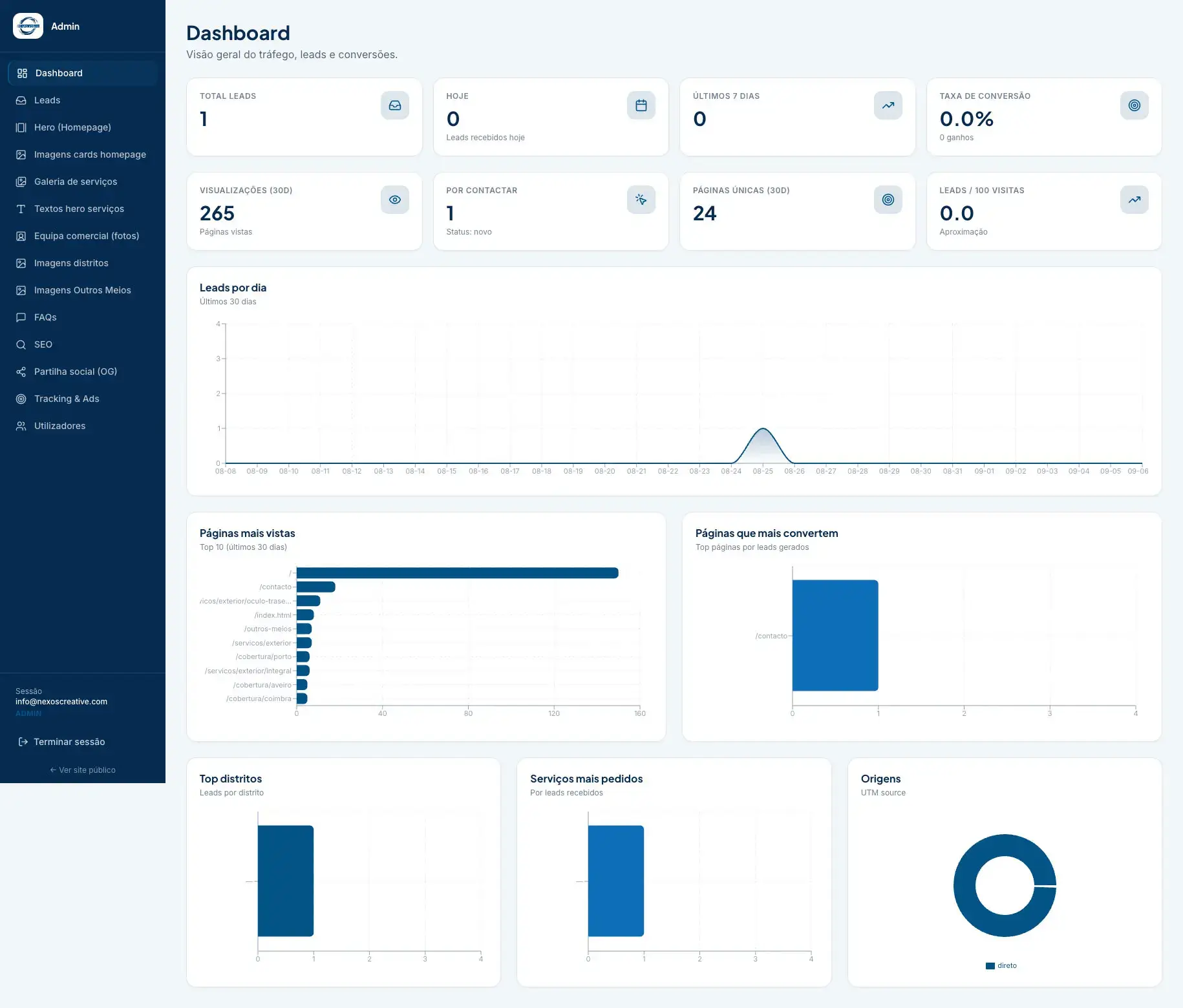Image resolution: width=1183 pixels, height=1008 pixels.
Task: Click the 'Status: novo' text
Action: 469,232
